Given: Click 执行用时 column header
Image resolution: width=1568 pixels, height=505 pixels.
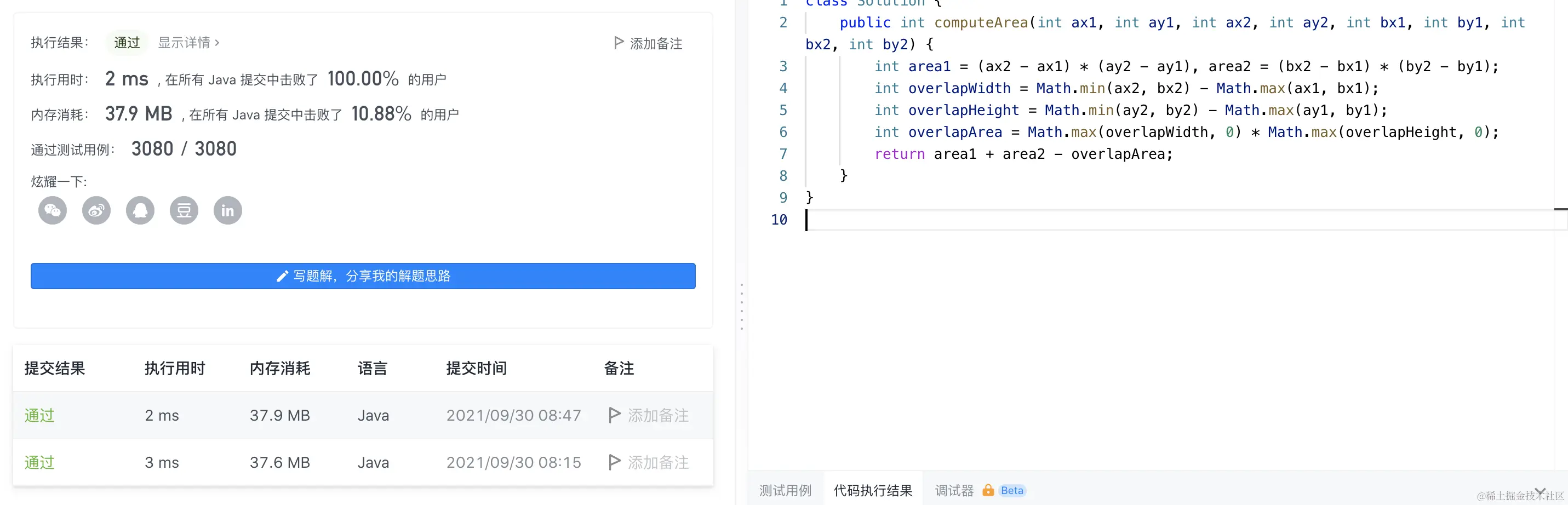Looking at the screenshot, I should pyautogui.click(x=175, y=368).
